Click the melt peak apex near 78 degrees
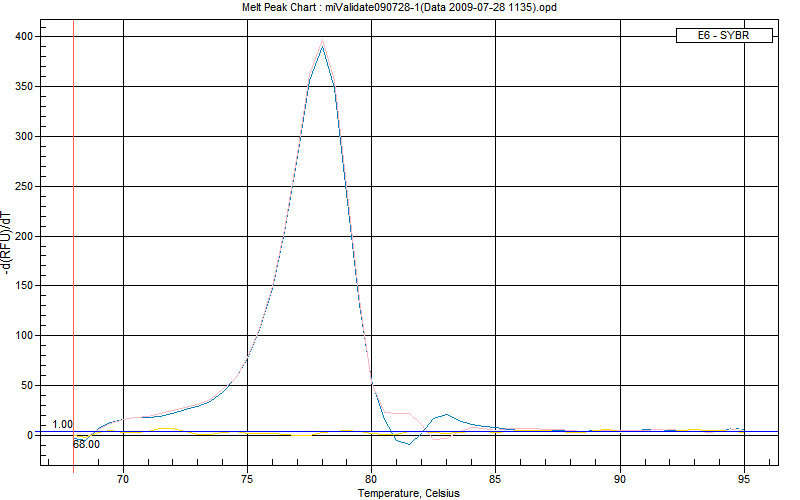 (322, 44)
